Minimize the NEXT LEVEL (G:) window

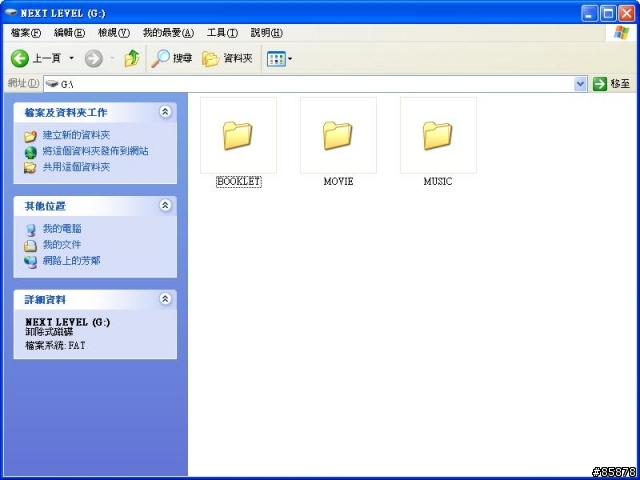[x=589, y=14]
